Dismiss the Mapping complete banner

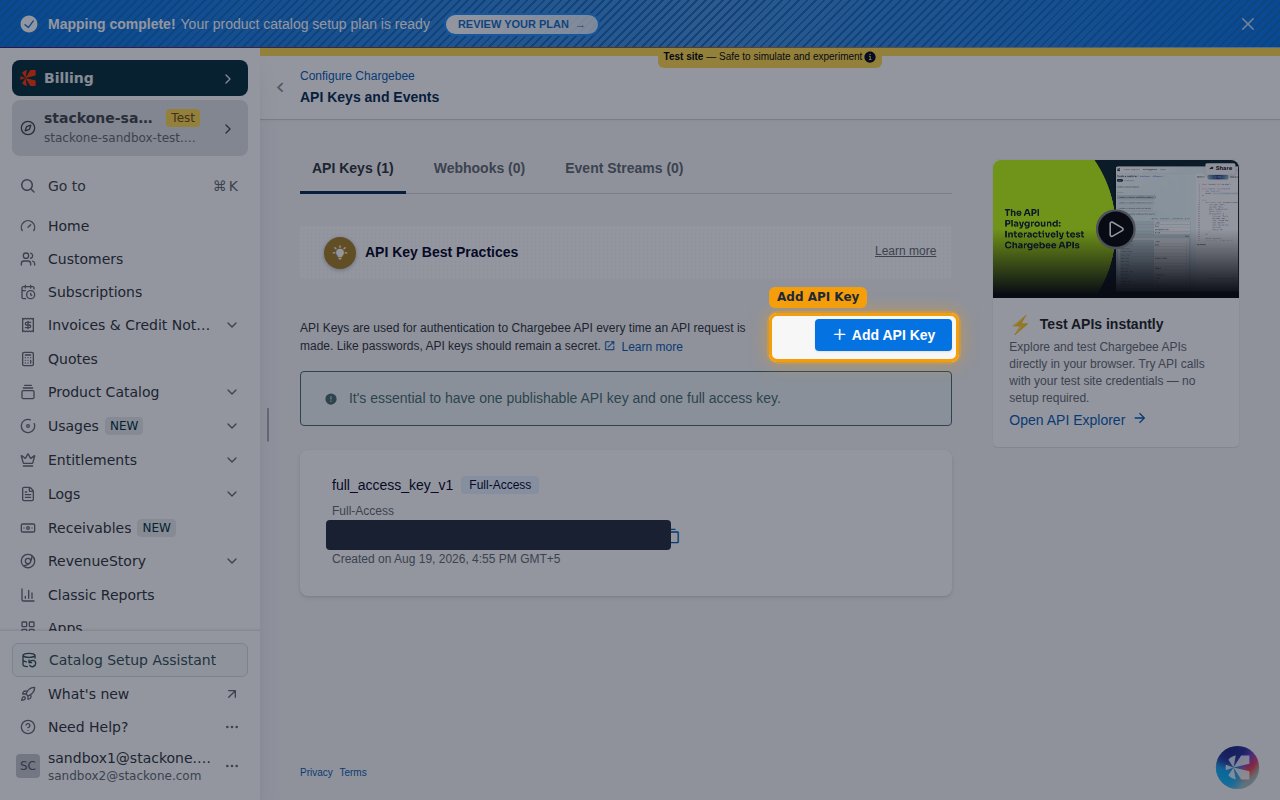pyautogui.click(x=1248, y=24)
